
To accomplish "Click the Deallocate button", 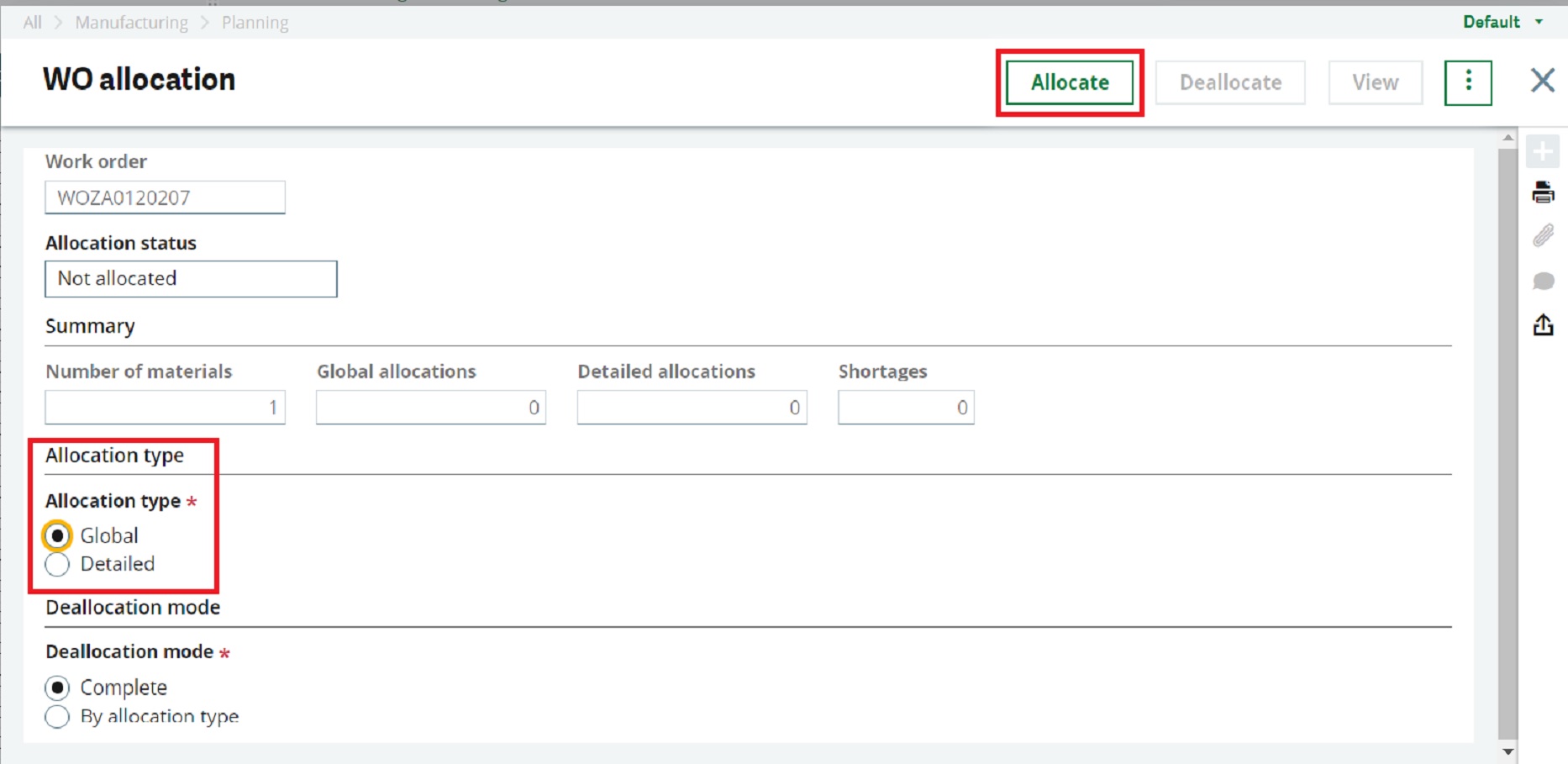I will pyautogui.click(x=1230, y=82).
